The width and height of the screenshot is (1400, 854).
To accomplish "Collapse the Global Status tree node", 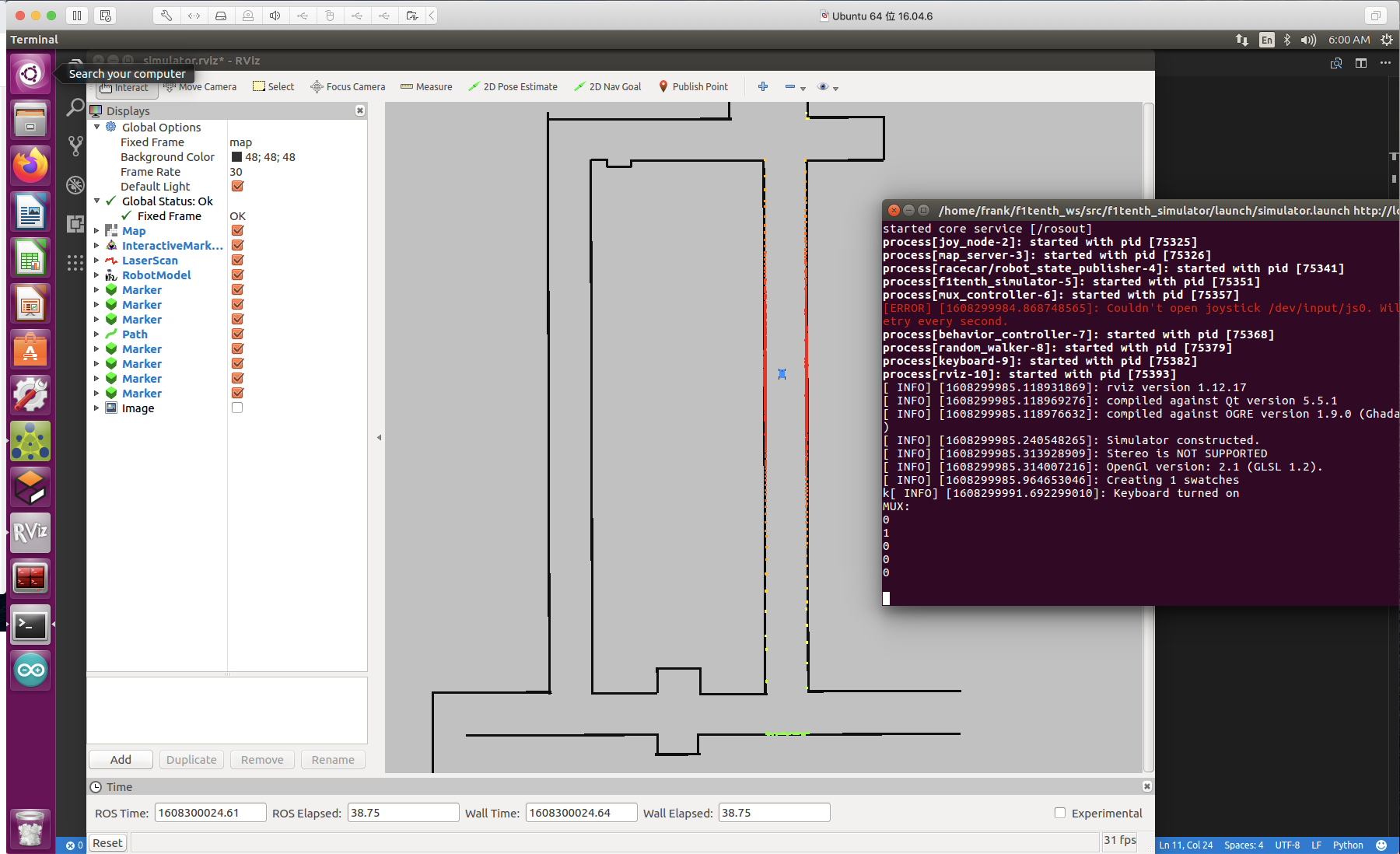I will pos(96,201).
